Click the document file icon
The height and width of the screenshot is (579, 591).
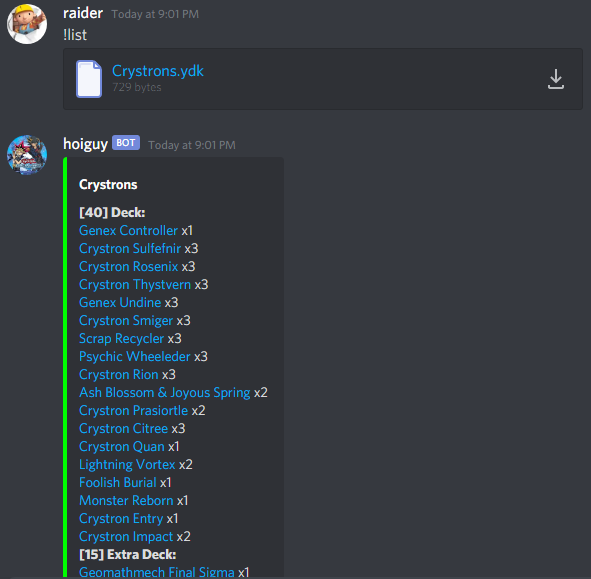(x=89, y=79)
